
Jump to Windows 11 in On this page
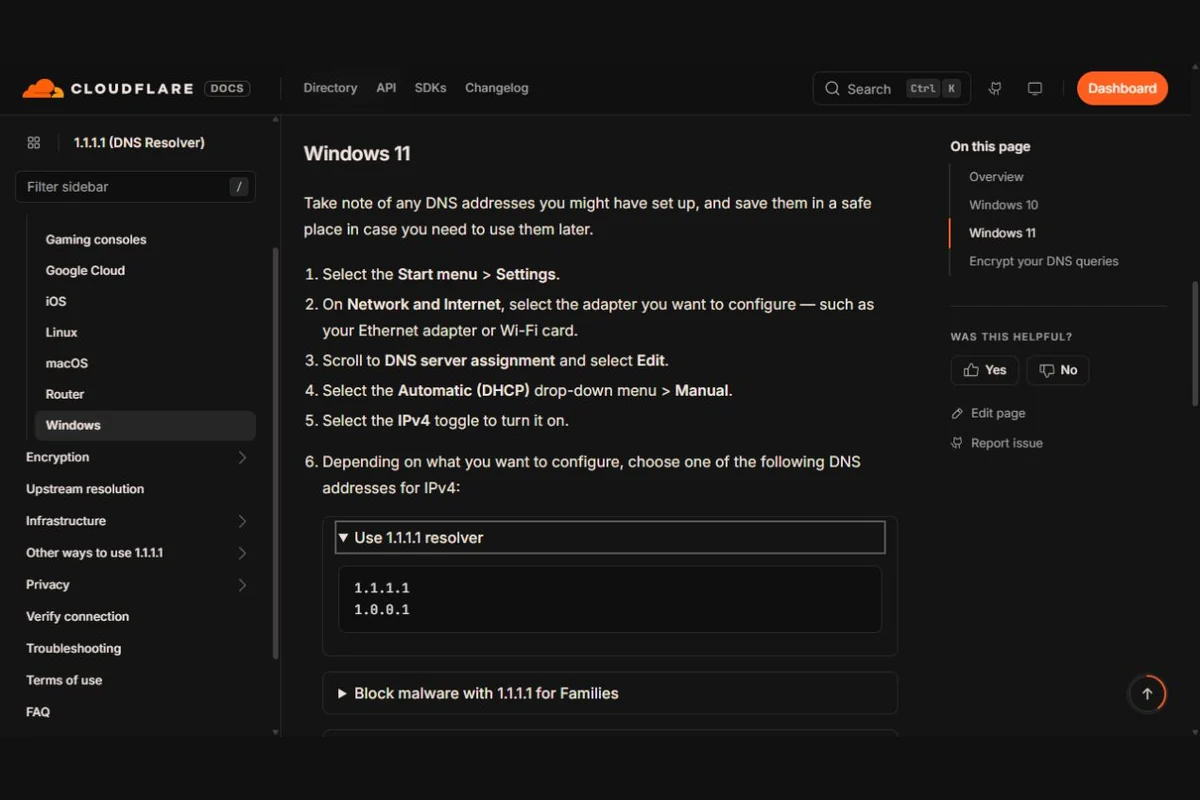[x=1002, y=233]
